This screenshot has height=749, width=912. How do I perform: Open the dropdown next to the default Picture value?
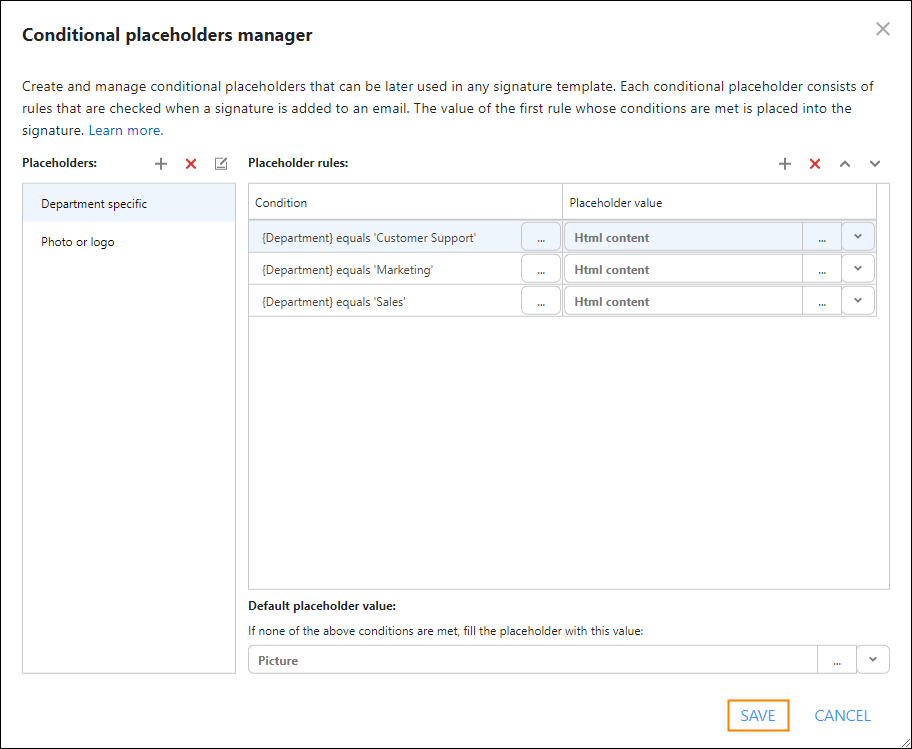click(872, 659)
